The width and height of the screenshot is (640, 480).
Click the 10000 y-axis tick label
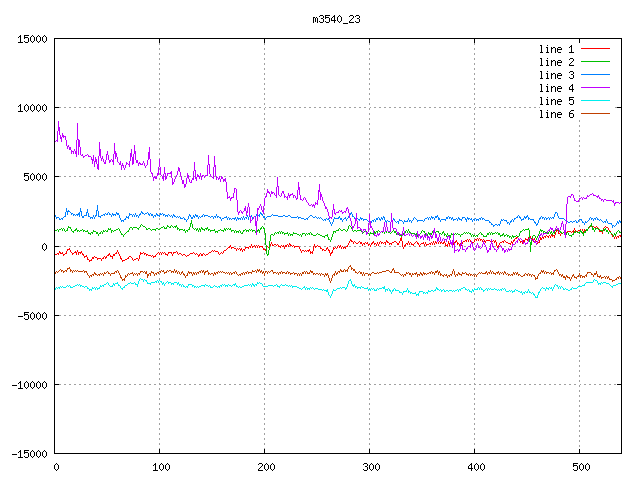tap(32, 108)
